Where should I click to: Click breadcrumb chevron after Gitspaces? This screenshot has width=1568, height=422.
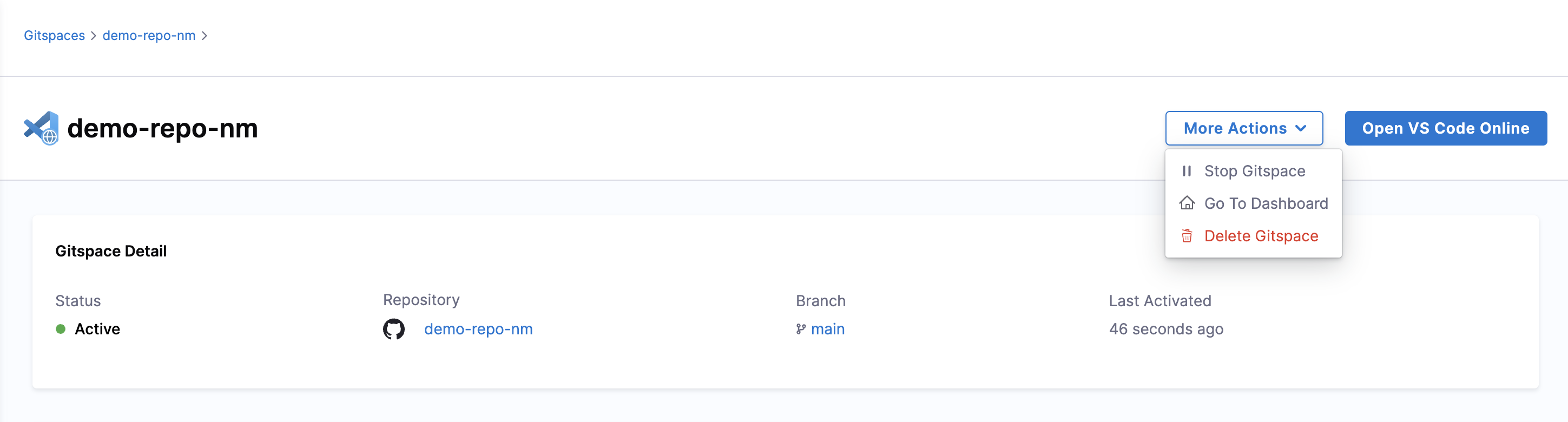[x=94, y=36]
